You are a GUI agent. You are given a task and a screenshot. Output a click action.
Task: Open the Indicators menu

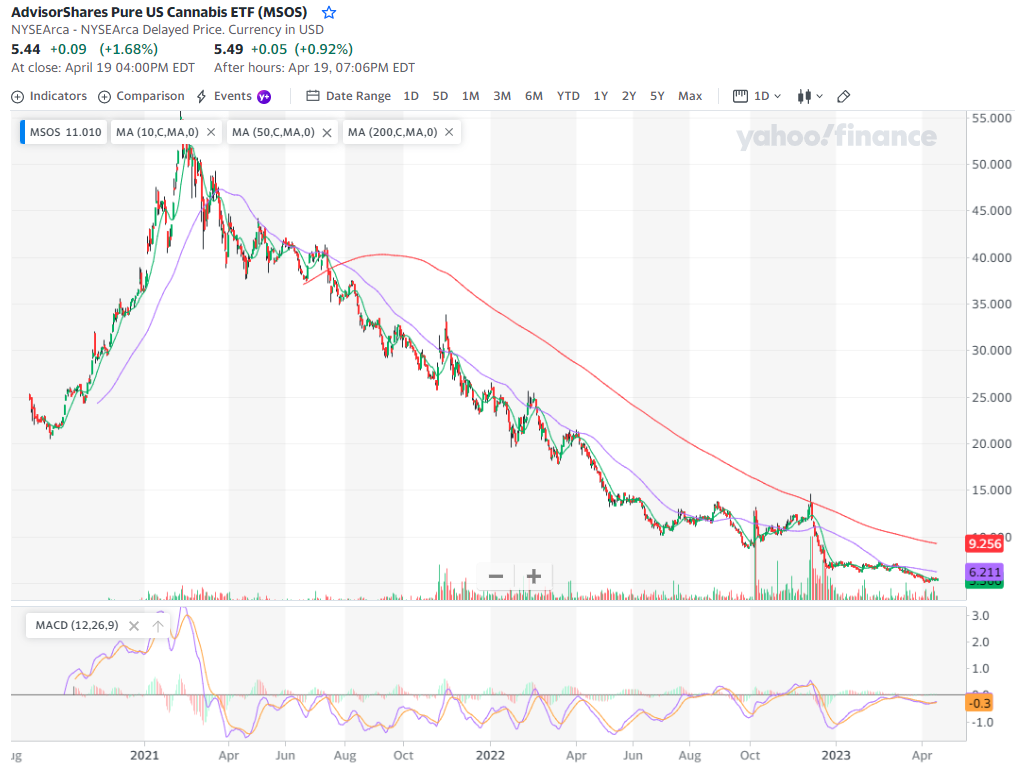pos(49,96)
